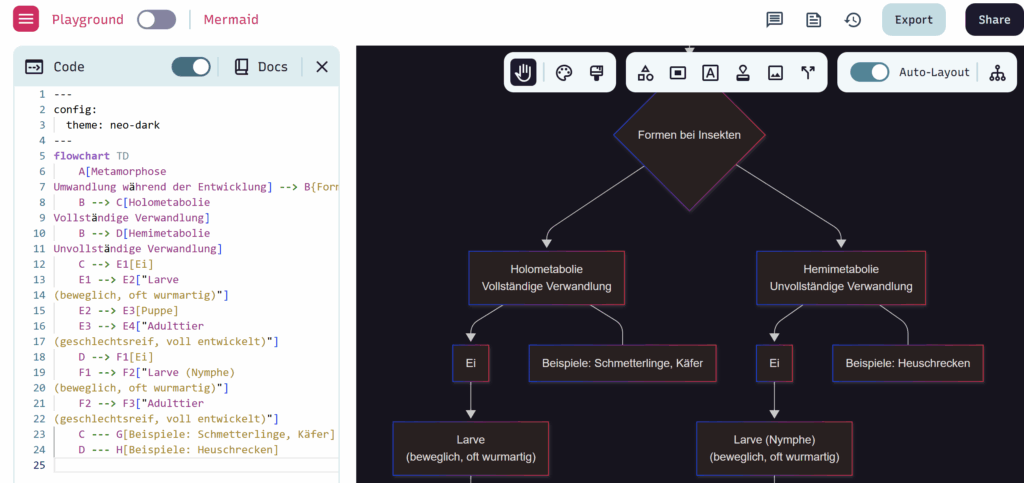
Task: Open the color palette theme picker
Action: pos(564,72)
